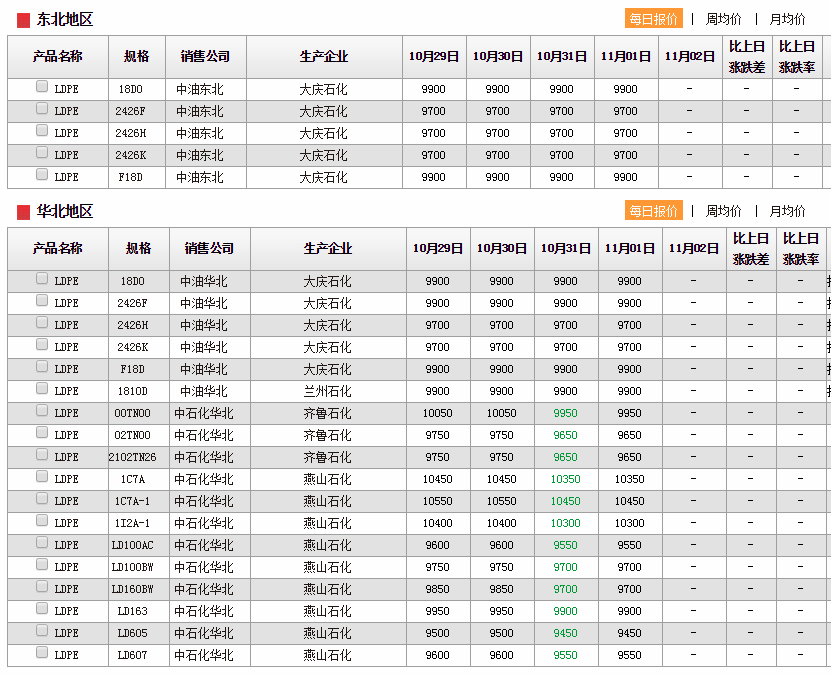Viewport: 831px width, 674px height.
Task: Click 中石化华北 in the LD605 row
Action: coord(204,633)
